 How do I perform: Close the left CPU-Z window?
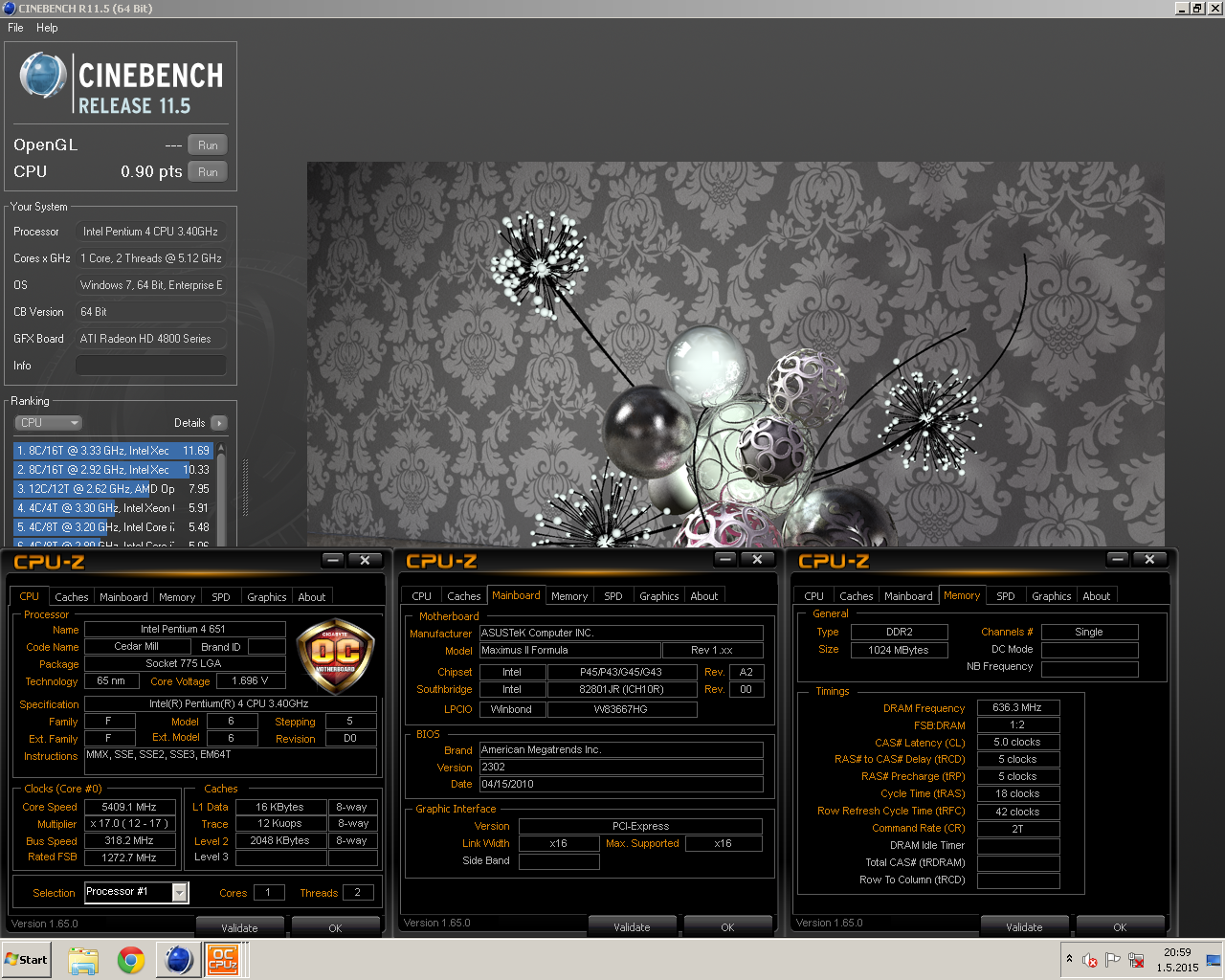click(x=365, y=560)
